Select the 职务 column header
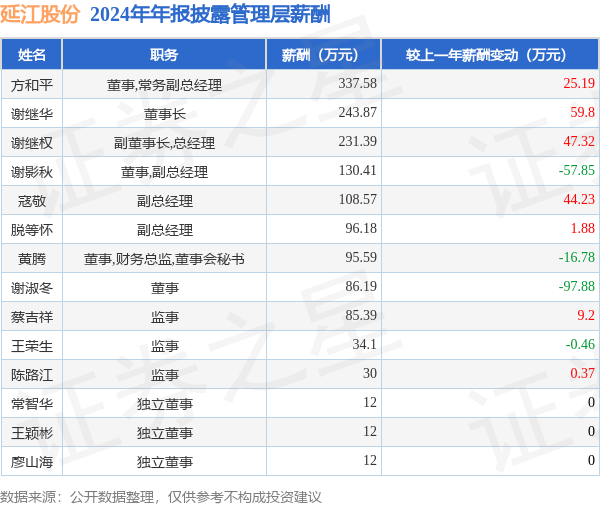600x506 pixels. point(164,55)
